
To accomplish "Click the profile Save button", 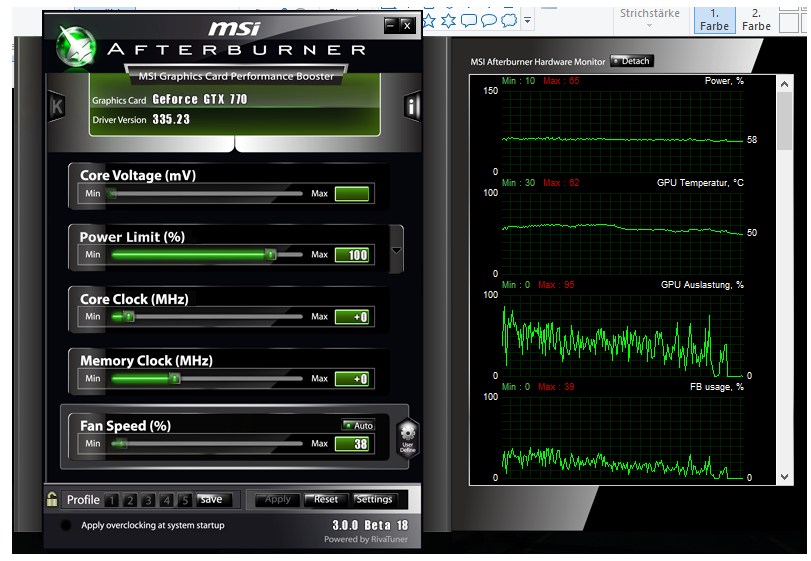I will click(212, 499).
